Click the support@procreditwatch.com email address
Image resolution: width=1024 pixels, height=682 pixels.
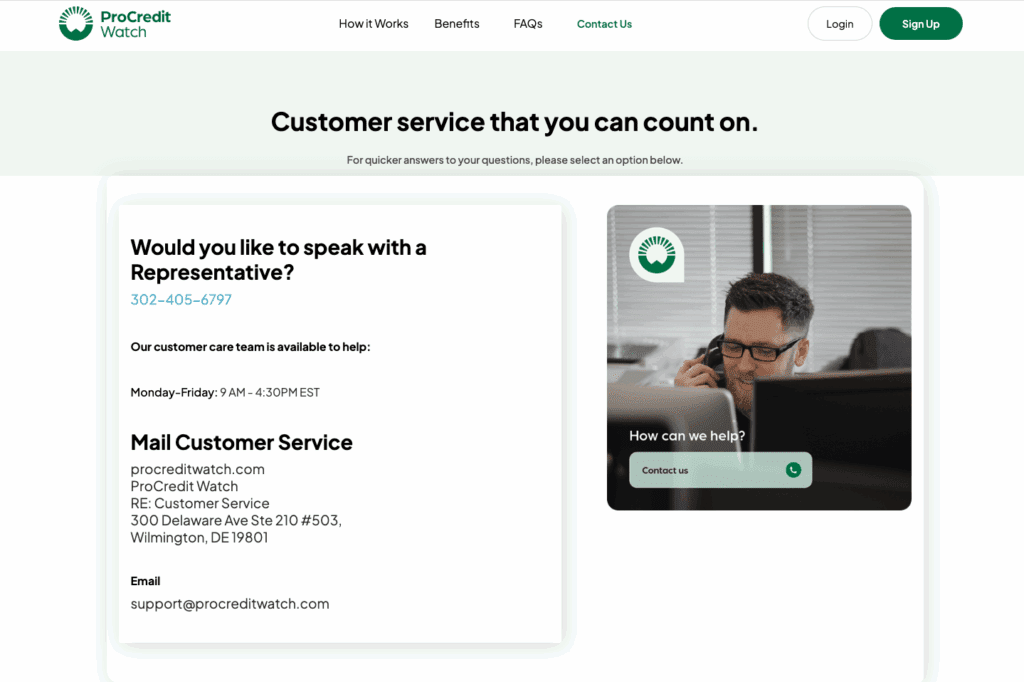point(230,604)
